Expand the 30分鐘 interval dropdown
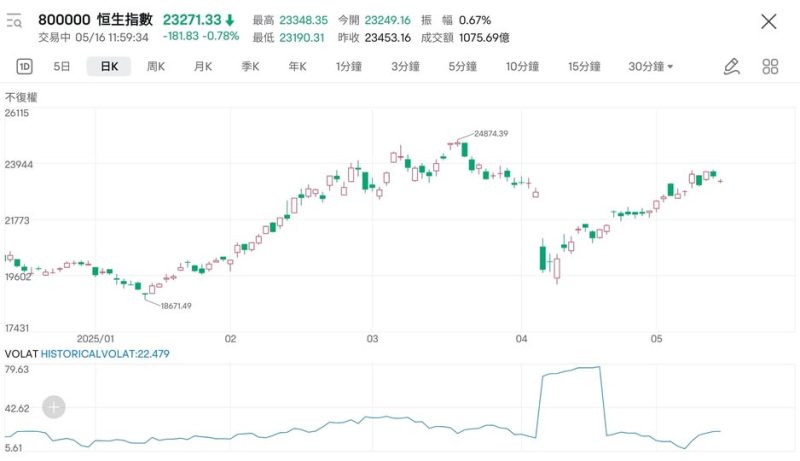Viewport: 800px width, 461px height. (650, 67)
